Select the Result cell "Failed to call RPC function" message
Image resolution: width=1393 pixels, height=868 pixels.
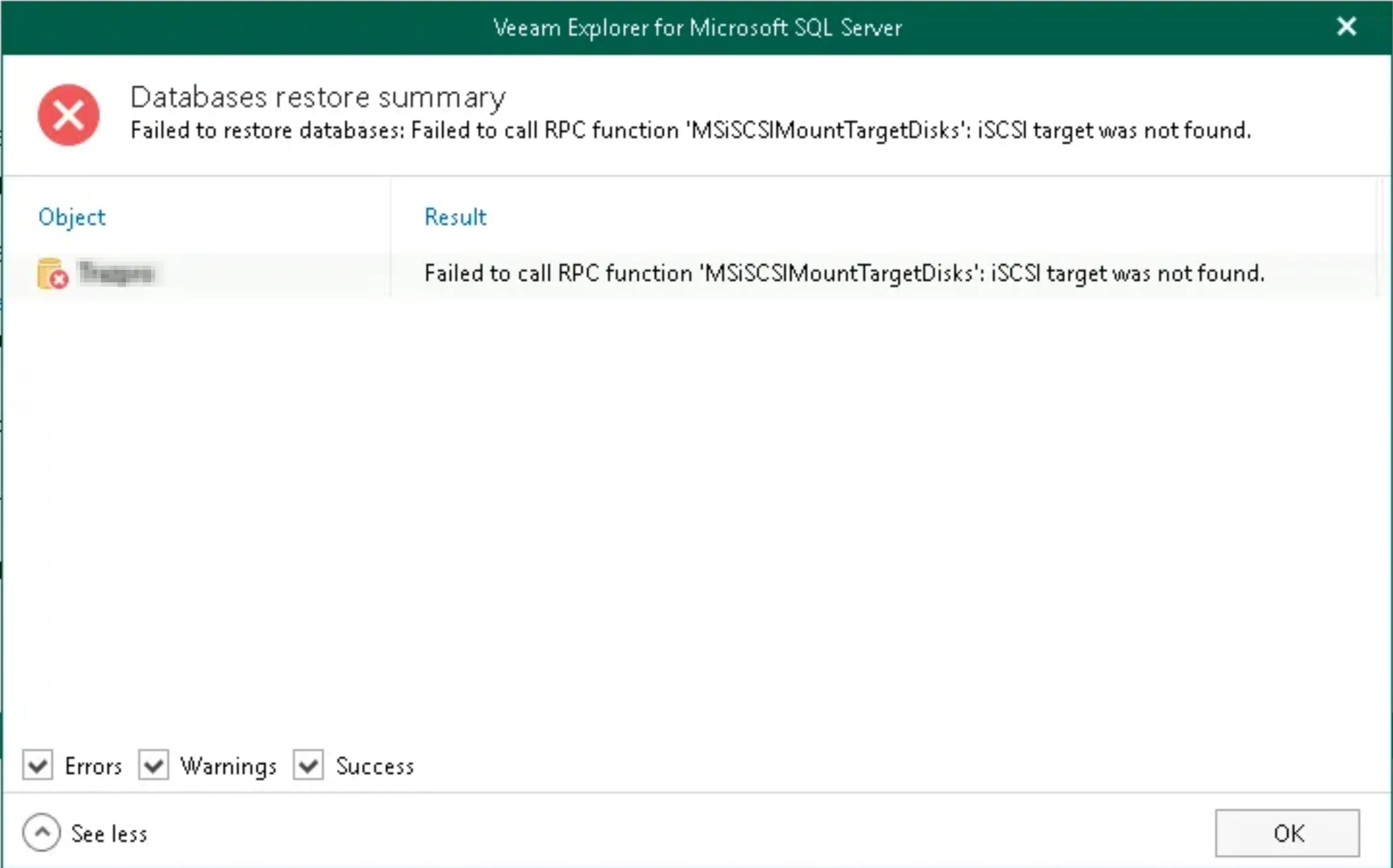click(x=844, y=273)
